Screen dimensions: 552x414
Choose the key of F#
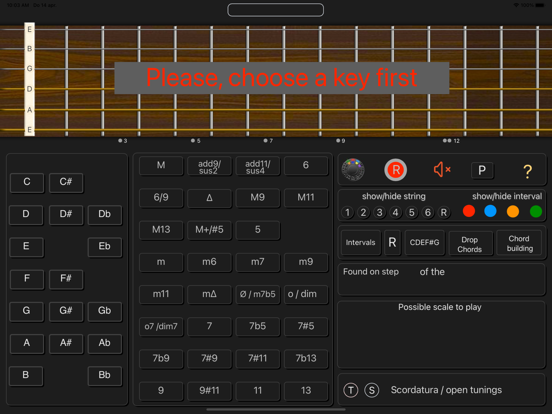point(66,279)
